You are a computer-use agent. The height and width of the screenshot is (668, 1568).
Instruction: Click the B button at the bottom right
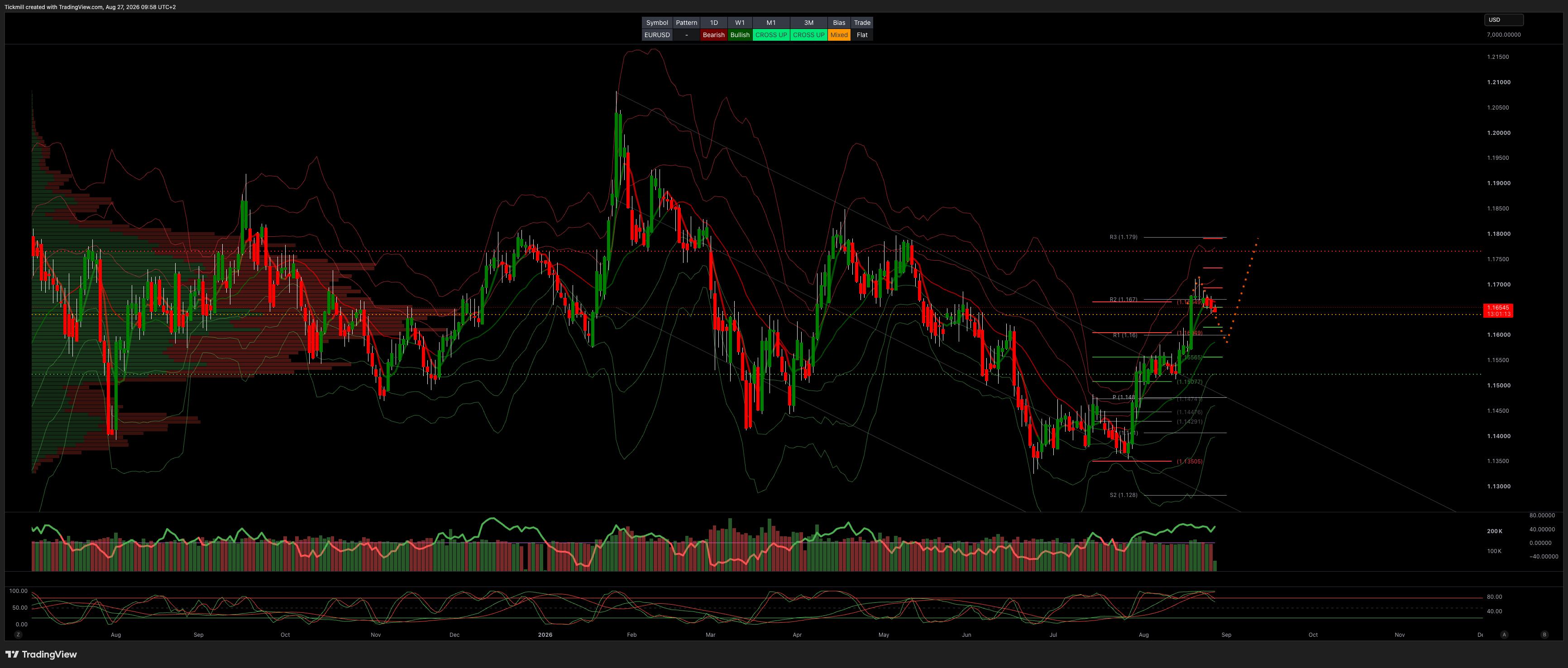tap(1544, 635)
